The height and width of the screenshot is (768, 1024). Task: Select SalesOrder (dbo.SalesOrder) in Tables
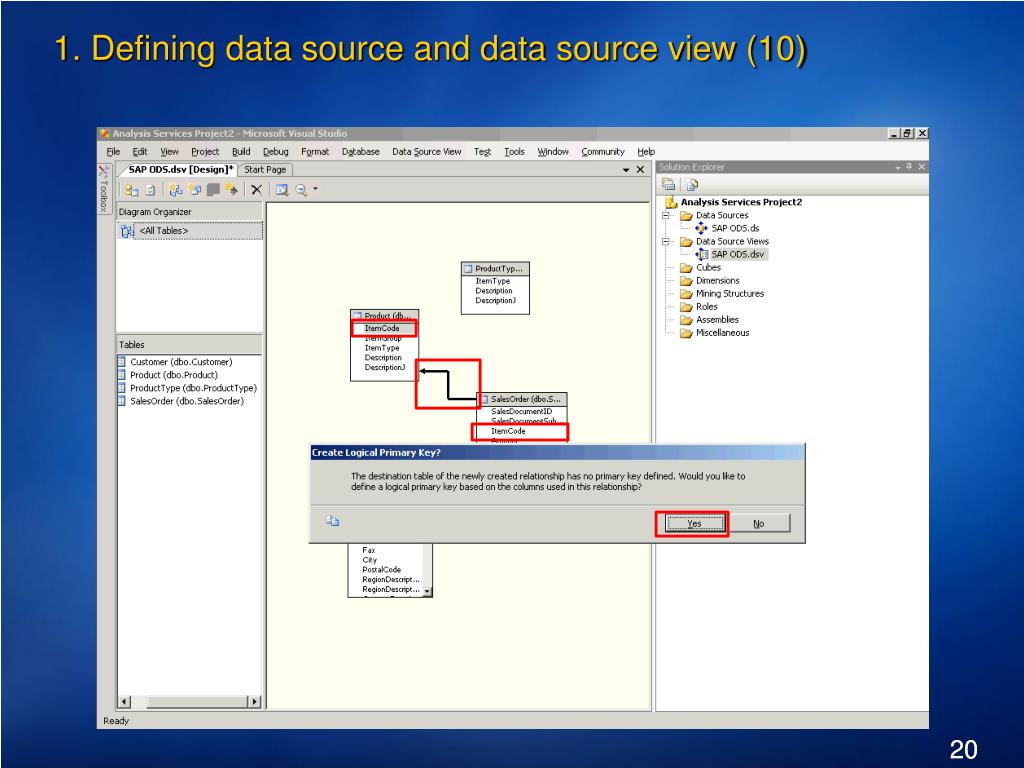pos(187,401)
